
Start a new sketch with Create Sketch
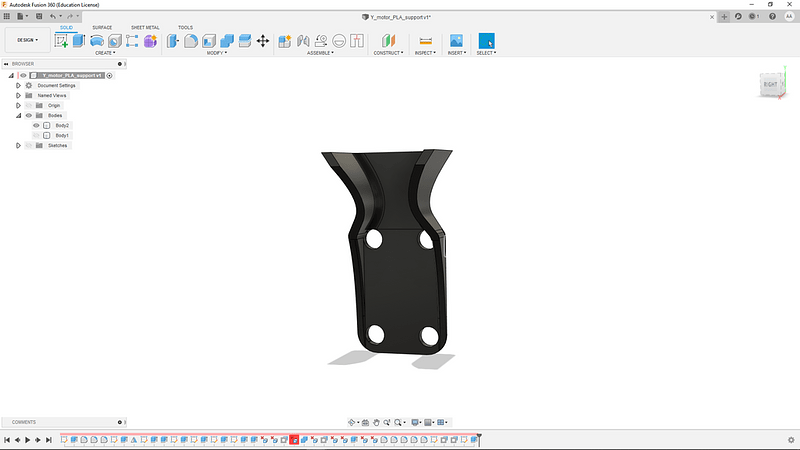pos(61,41)
